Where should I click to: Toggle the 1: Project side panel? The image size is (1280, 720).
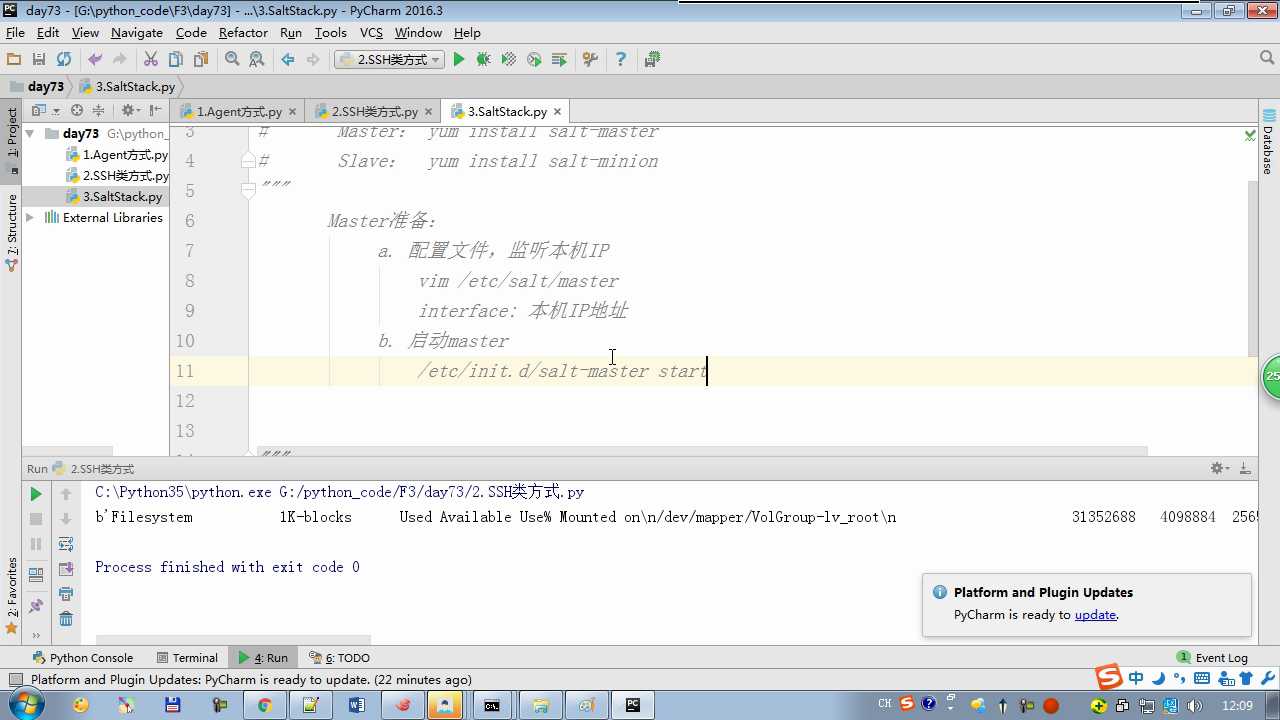click(x=11, y=141)
